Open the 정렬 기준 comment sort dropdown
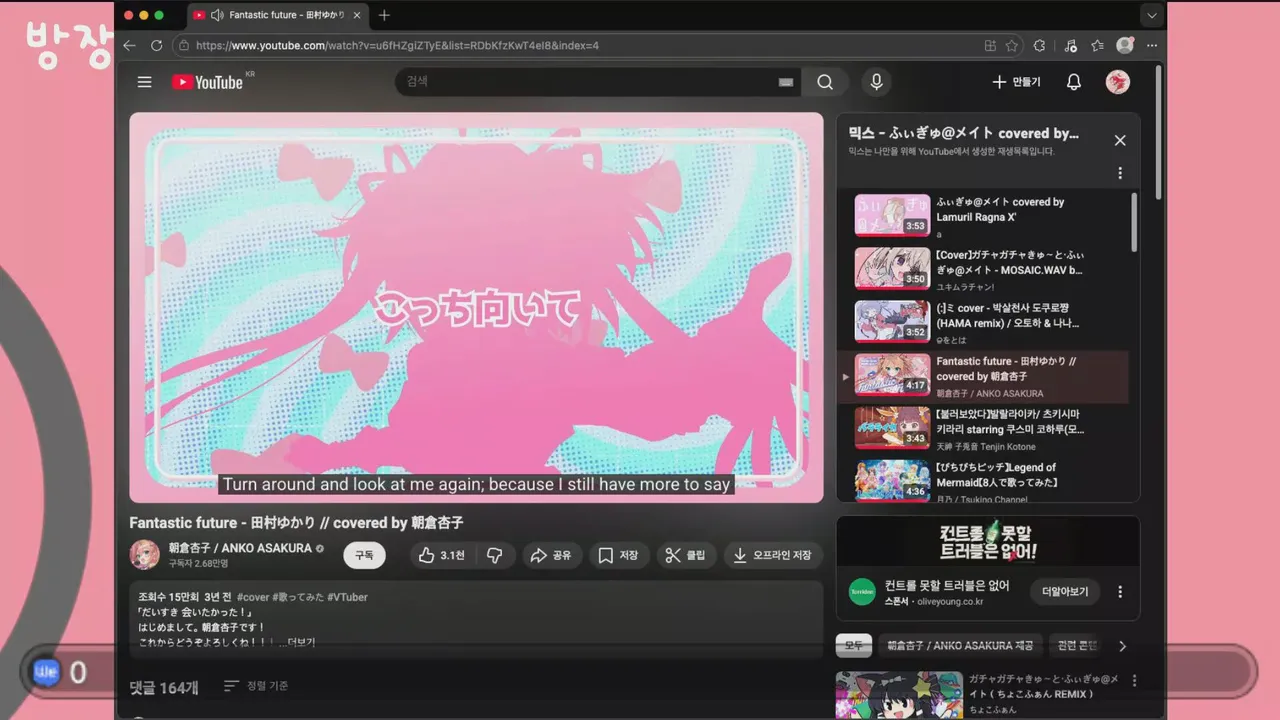 pos(256,686)
